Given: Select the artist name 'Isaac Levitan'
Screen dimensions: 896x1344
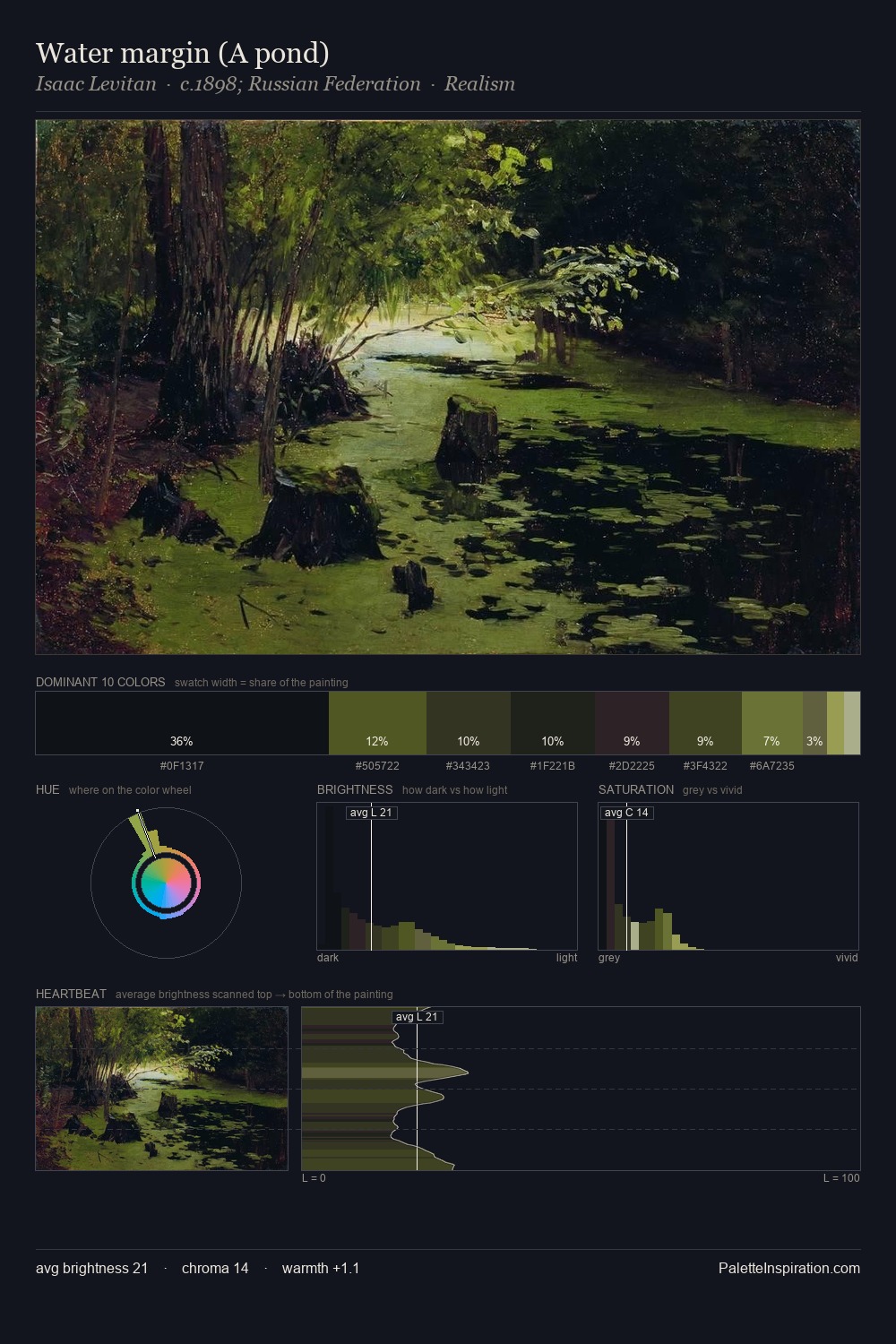Looking at the screenshot, I should [96, 84].
